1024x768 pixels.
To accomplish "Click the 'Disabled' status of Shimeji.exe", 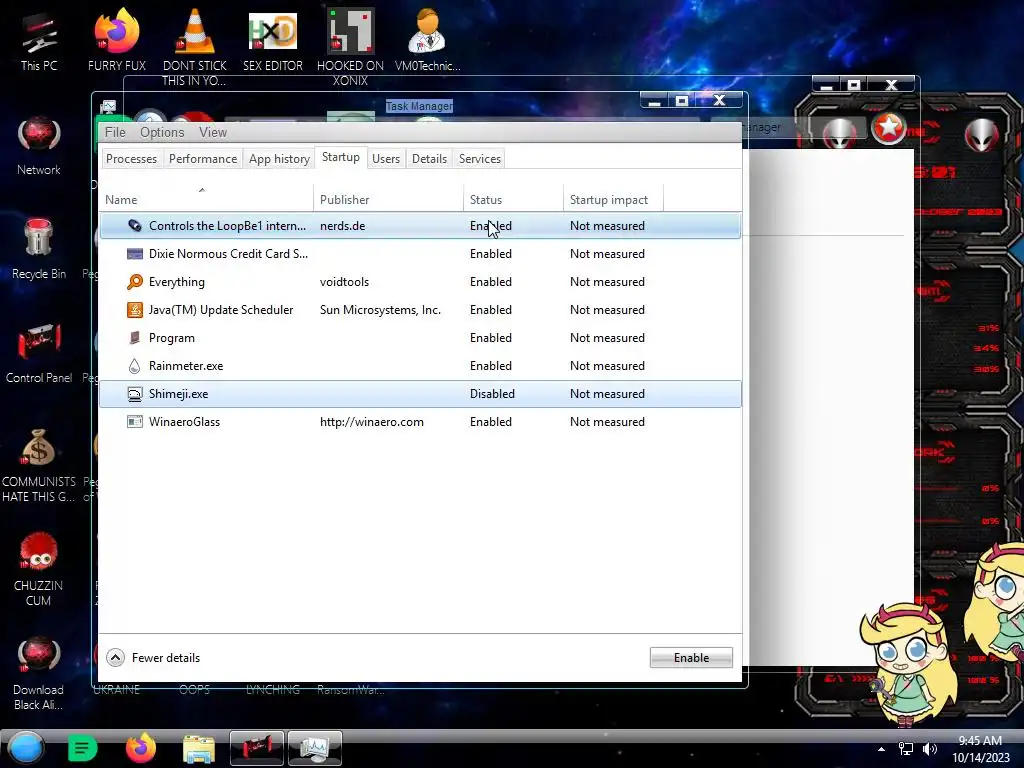I will (x=492, y=394).
